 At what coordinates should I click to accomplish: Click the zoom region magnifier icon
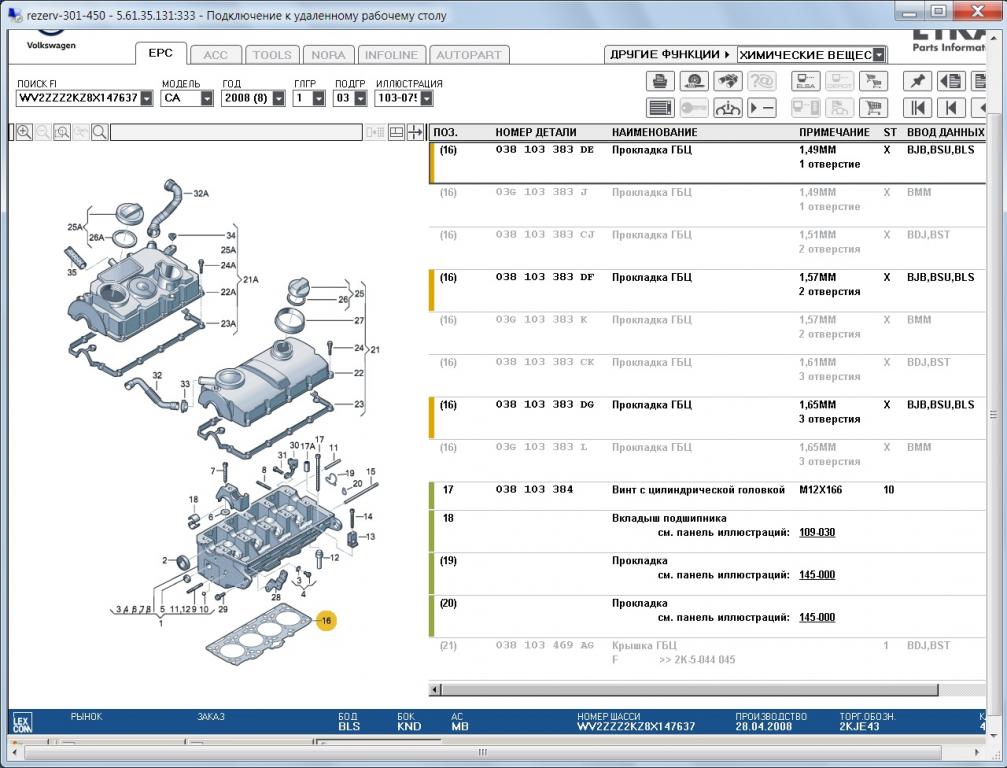pos(62,132)
